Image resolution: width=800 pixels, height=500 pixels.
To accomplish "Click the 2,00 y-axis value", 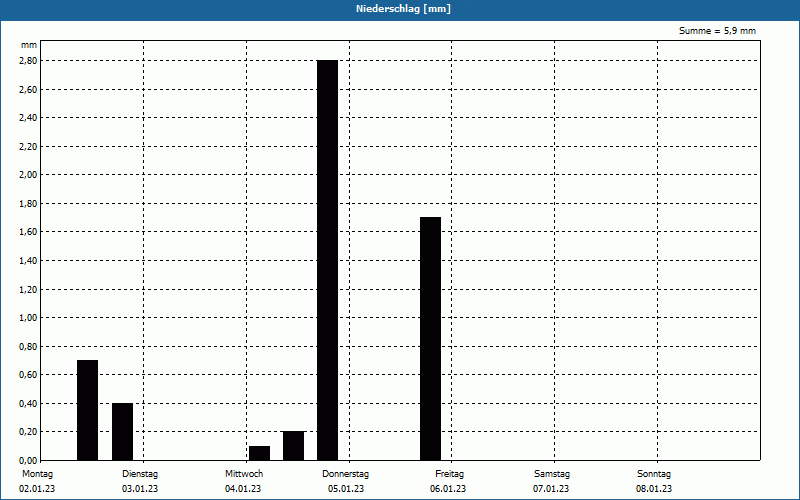I will point(29,174).
